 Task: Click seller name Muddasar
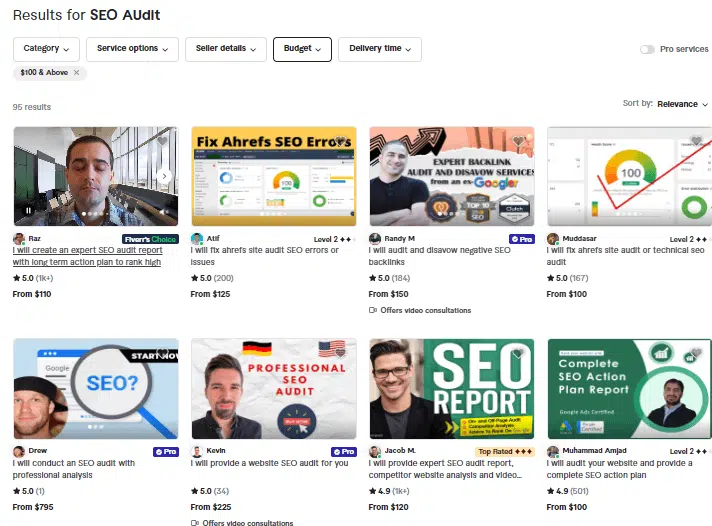point(579,238)
